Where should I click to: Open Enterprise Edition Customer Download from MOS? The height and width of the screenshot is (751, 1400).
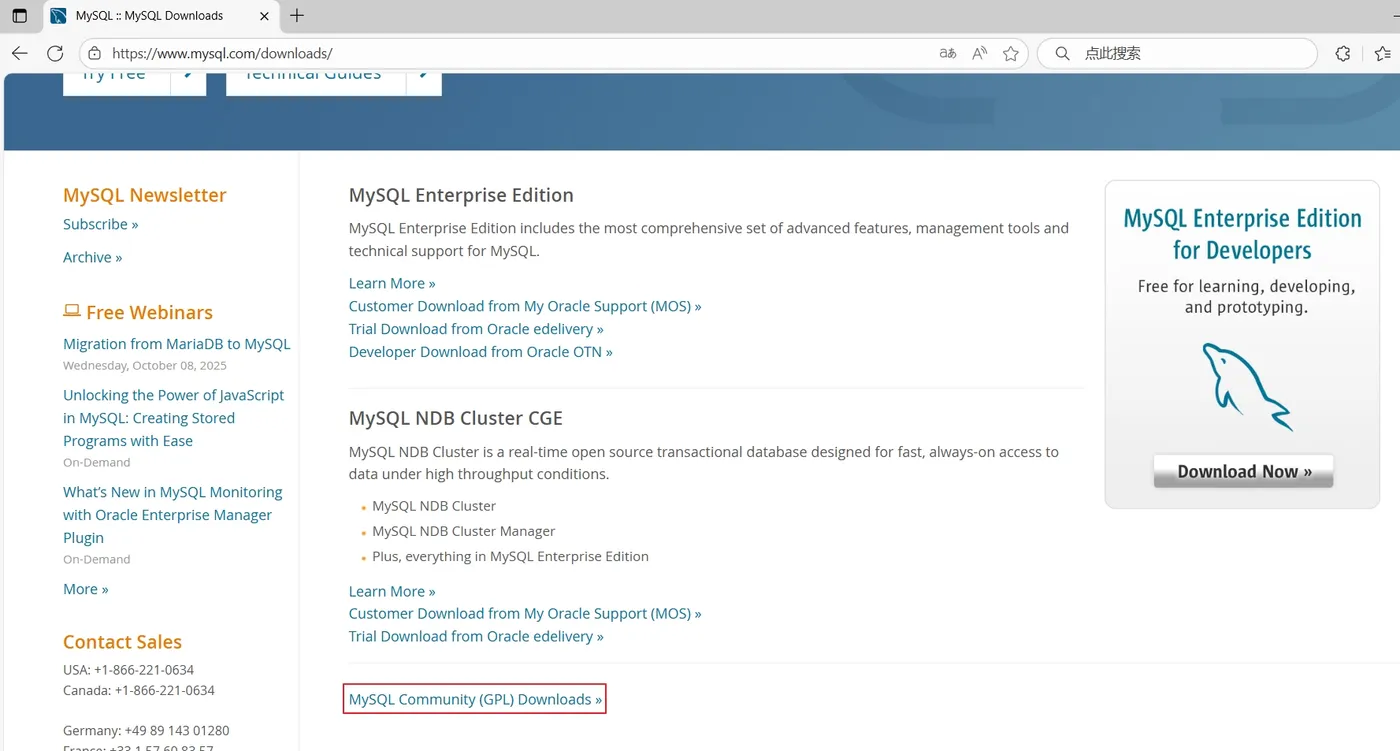point(525,306)
